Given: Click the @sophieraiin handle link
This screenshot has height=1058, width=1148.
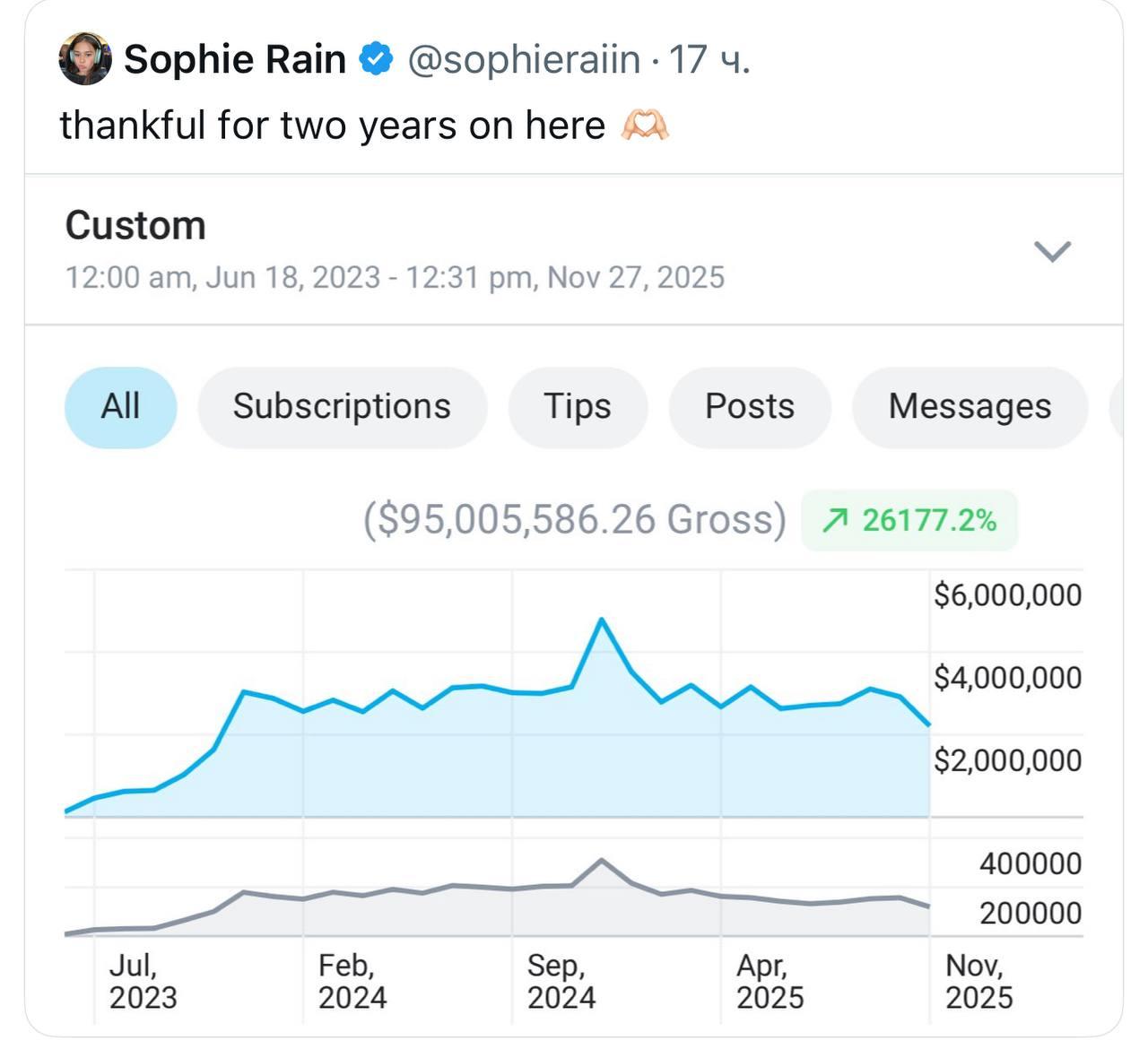Looking at the screenshot, I should tap(524, 59).
